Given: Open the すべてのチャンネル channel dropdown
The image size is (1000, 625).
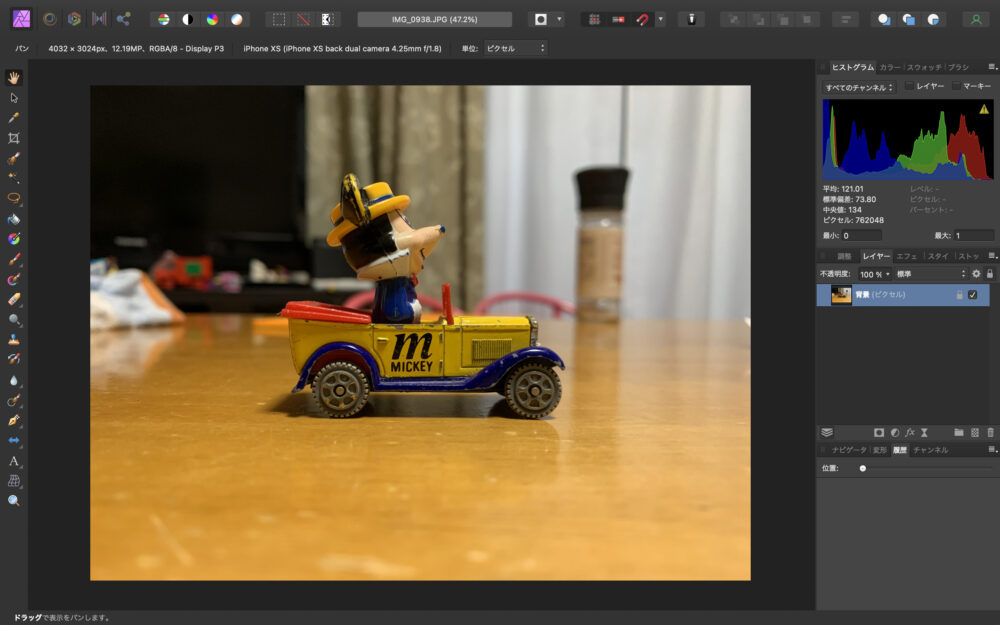Looking at the screenshot, I should 859,87.
